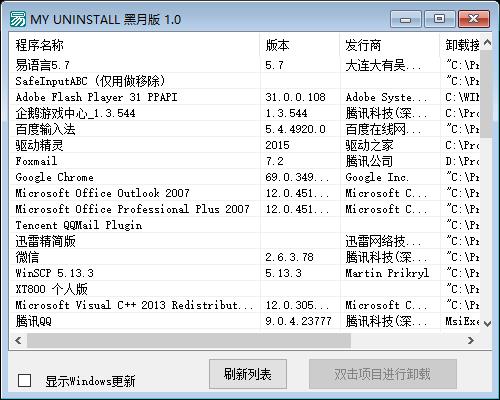
Task: Click the vertical scrollbar down arrow
Action: tap(487, 323)
